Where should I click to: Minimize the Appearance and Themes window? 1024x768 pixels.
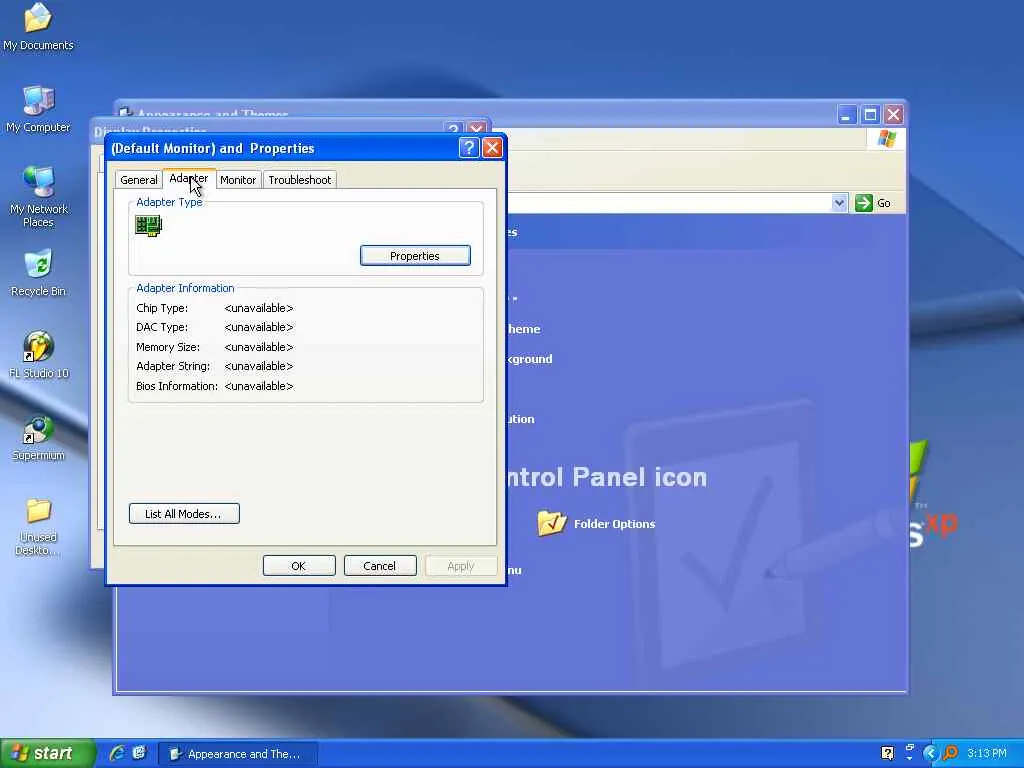846,116
